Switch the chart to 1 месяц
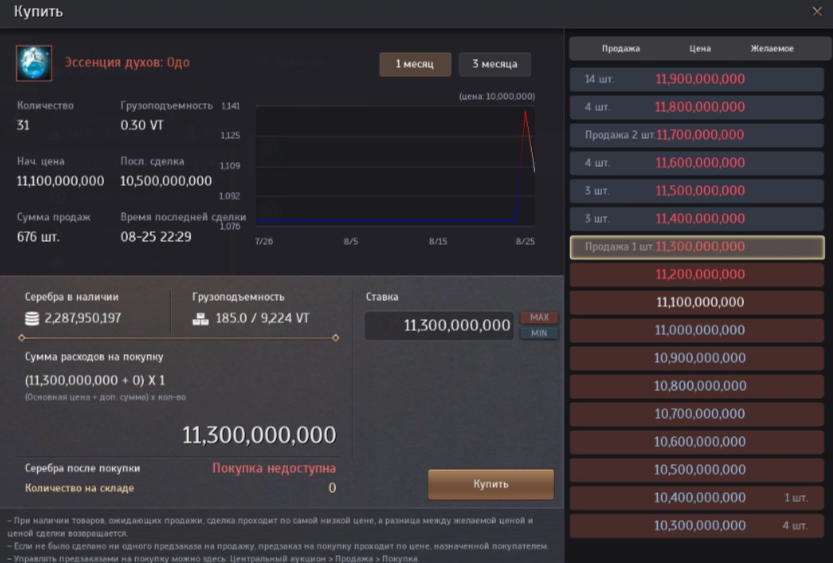 415,64
